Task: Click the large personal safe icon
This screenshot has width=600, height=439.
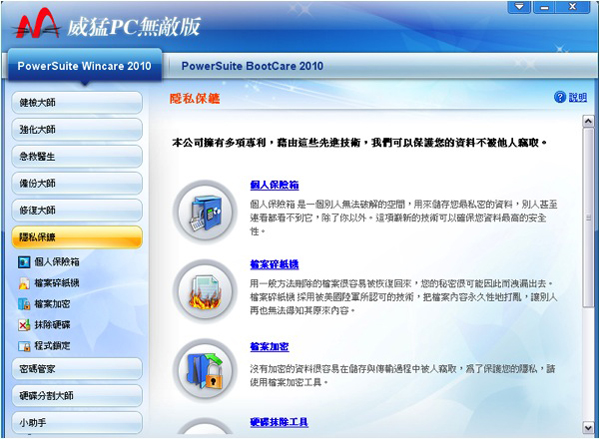Action: click(205, 212)
